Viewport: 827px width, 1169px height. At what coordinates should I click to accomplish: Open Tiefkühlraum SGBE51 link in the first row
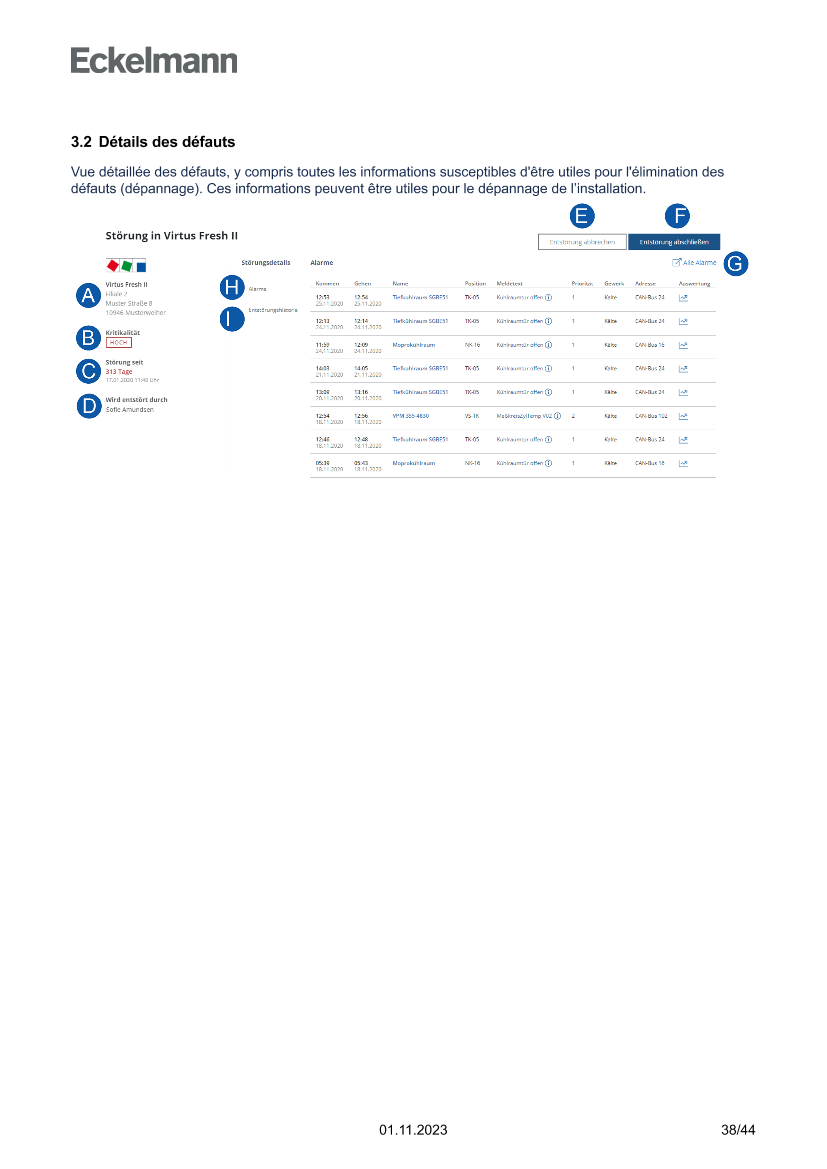420,297
